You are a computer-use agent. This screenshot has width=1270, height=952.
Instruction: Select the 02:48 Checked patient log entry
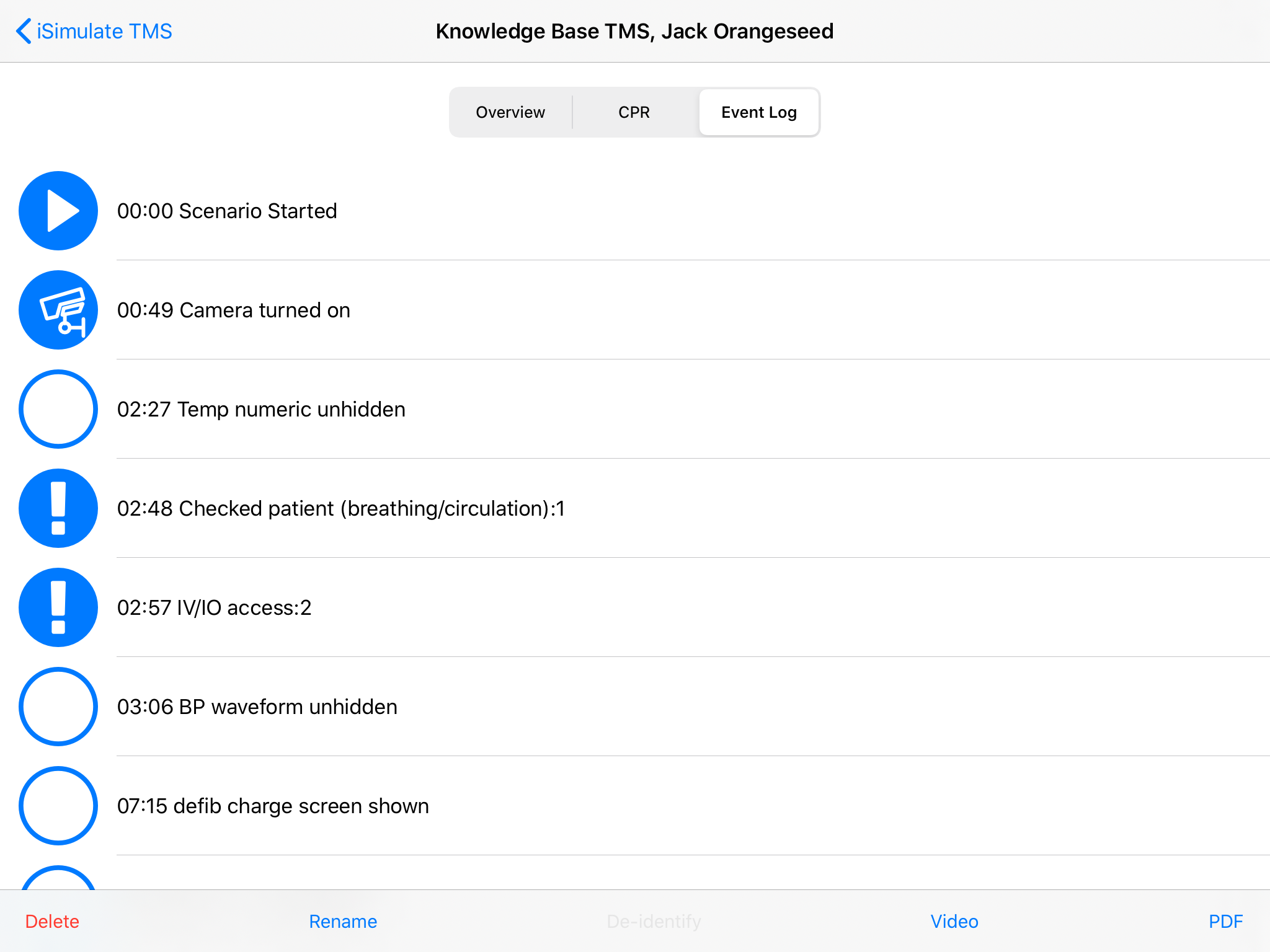[x=341, y=508]
